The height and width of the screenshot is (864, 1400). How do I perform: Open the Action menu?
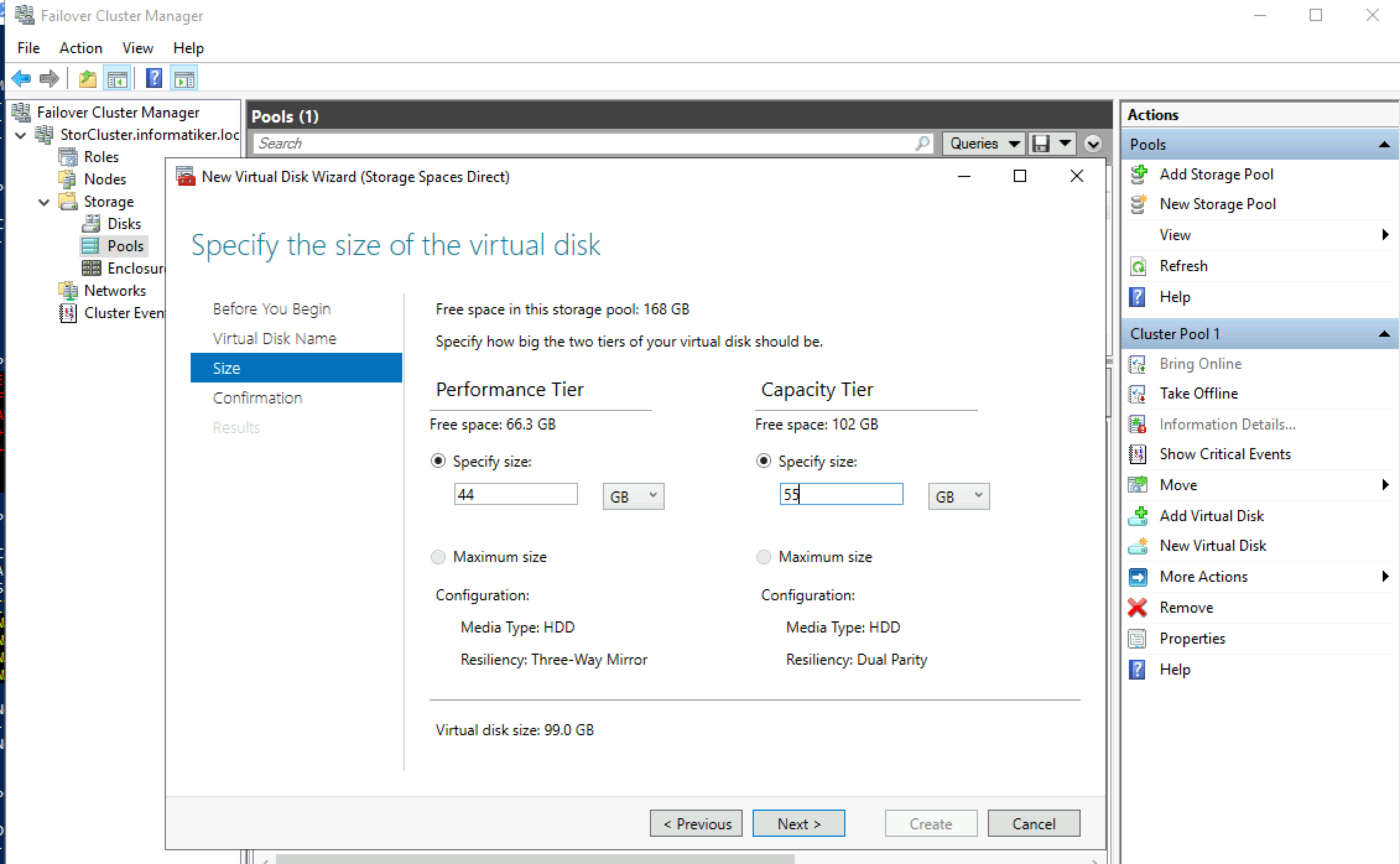80,48
